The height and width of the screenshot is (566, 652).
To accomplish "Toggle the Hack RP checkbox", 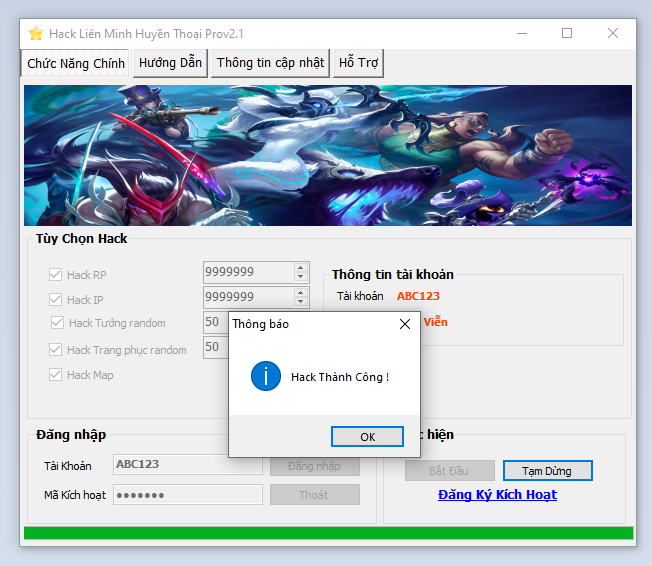I will (x=55, y=274).
